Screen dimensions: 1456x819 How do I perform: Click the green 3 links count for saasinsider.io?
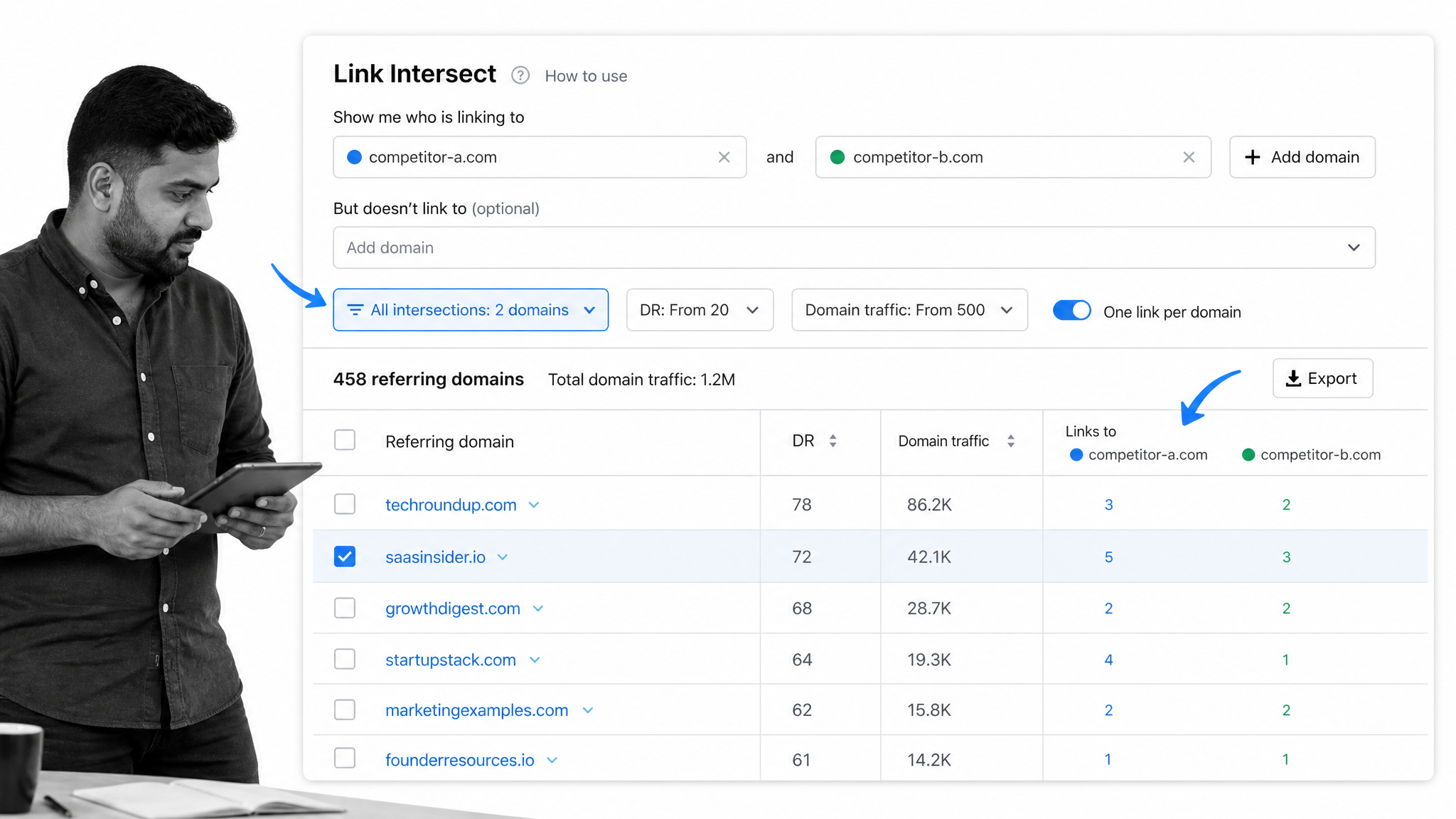point(1286,557)
